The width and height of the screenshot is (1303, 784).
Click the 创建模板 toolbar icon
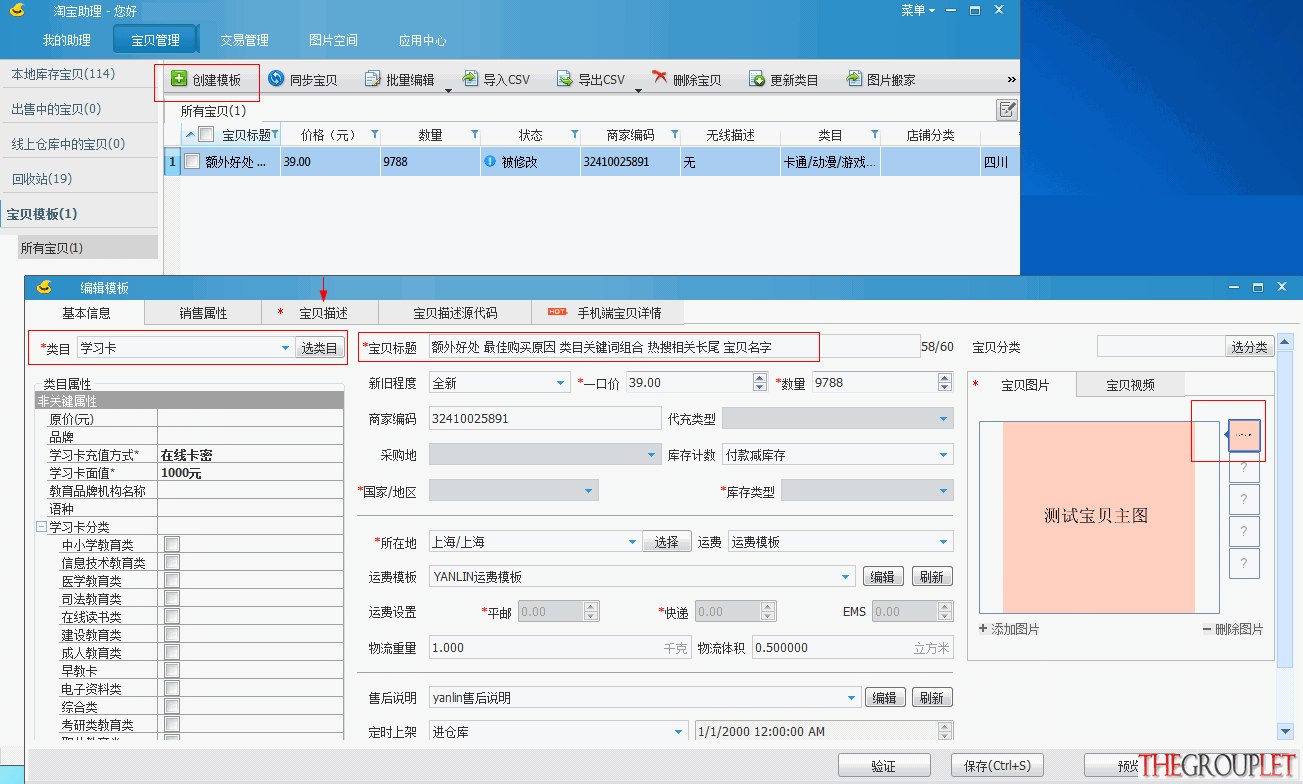tap(179, 79)
